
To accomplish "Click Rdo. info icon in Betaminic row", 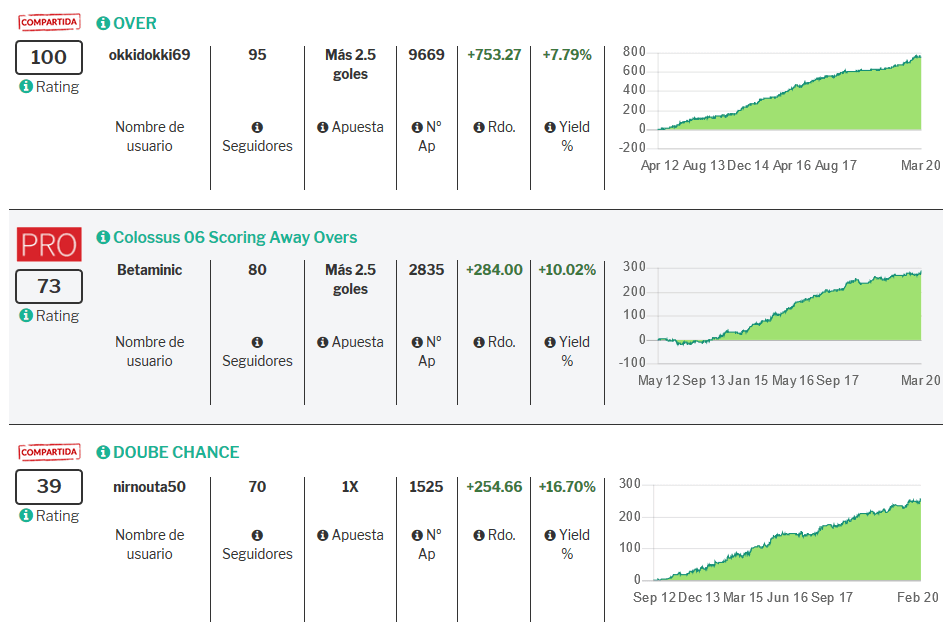I will pos(479,342).
